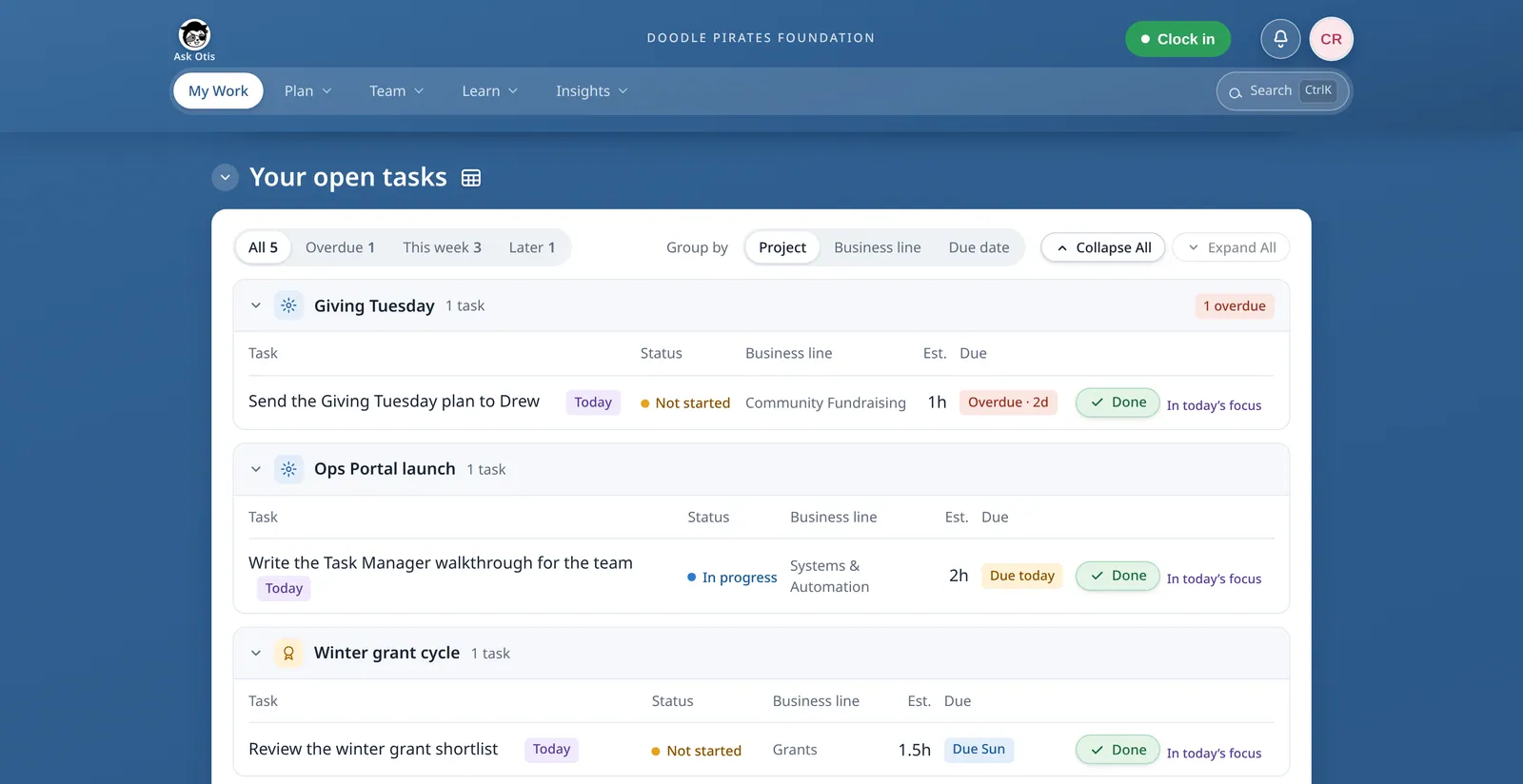Filter tasks by Overdue 1
The width and height of the screenshot is (1523, 784).
point(340,247)
